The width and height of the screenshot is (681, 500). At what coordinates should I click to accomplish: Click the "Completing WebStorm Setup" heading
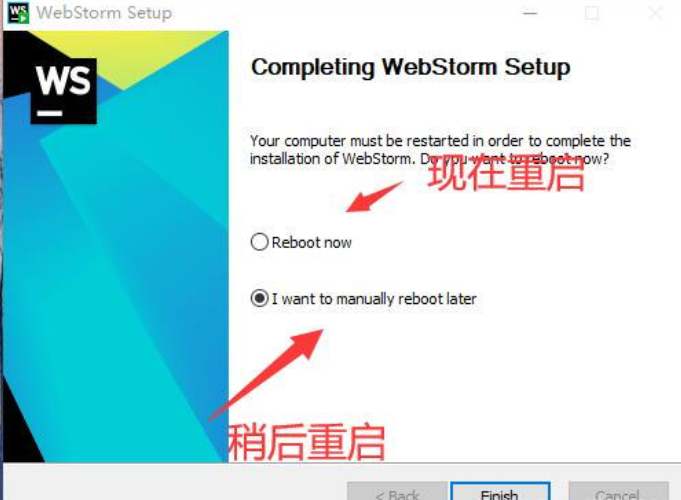point(410,68)
